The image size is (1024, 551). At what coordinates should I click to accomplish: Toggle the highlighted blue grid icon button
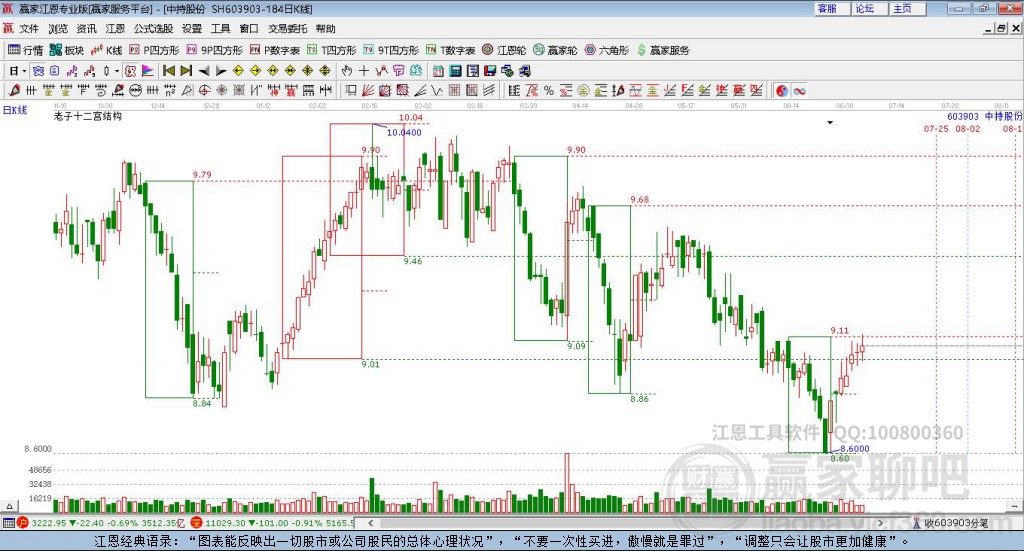(x=38, y=71)
